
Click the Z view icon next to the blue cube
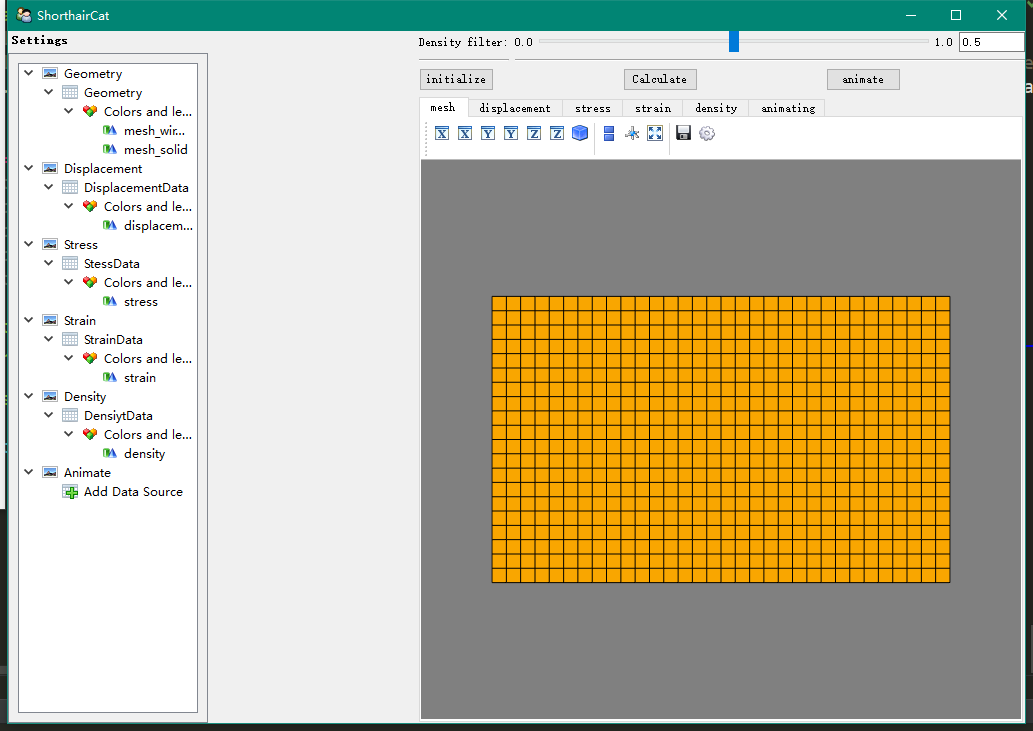click(557, 134)
